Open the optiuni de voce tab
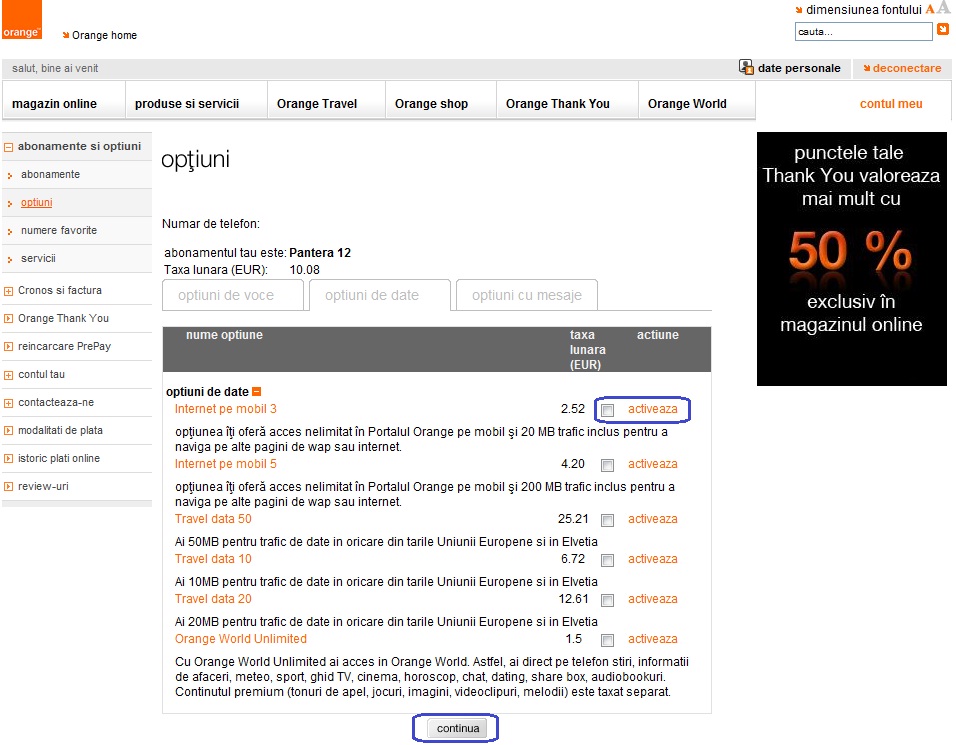 [x=233, y=295]
